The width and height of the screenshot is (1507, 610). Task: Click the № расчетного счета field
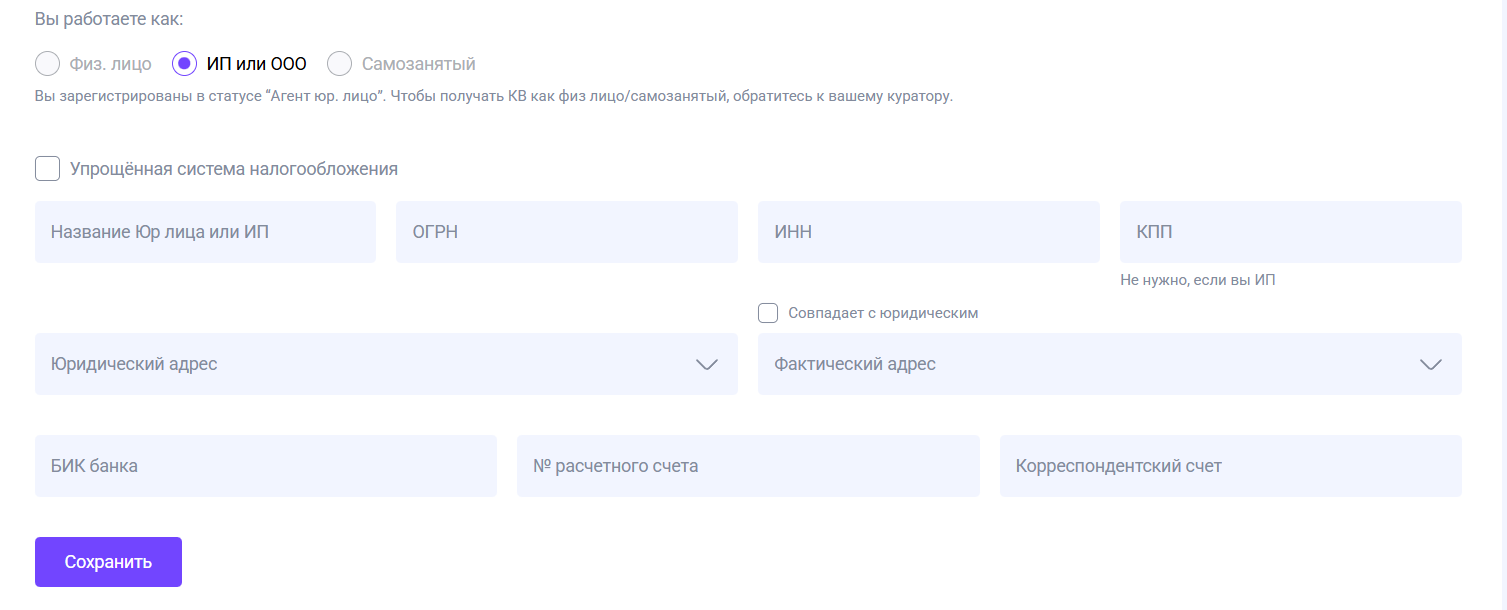(747, 466)
